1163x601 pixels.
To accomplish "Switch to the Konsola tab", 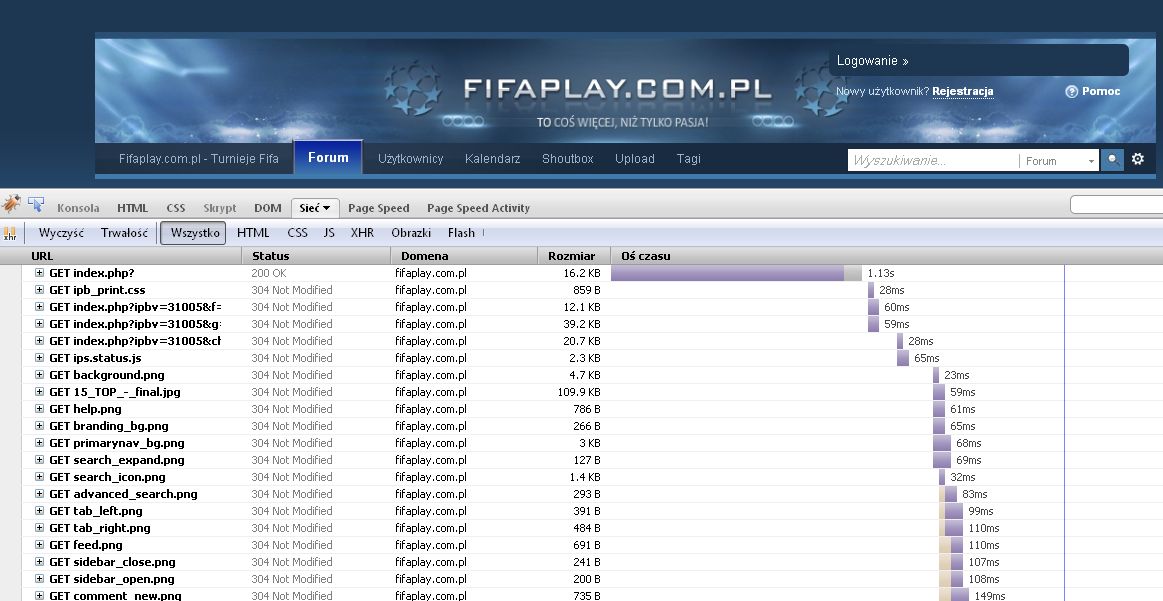I will [78, 208].
